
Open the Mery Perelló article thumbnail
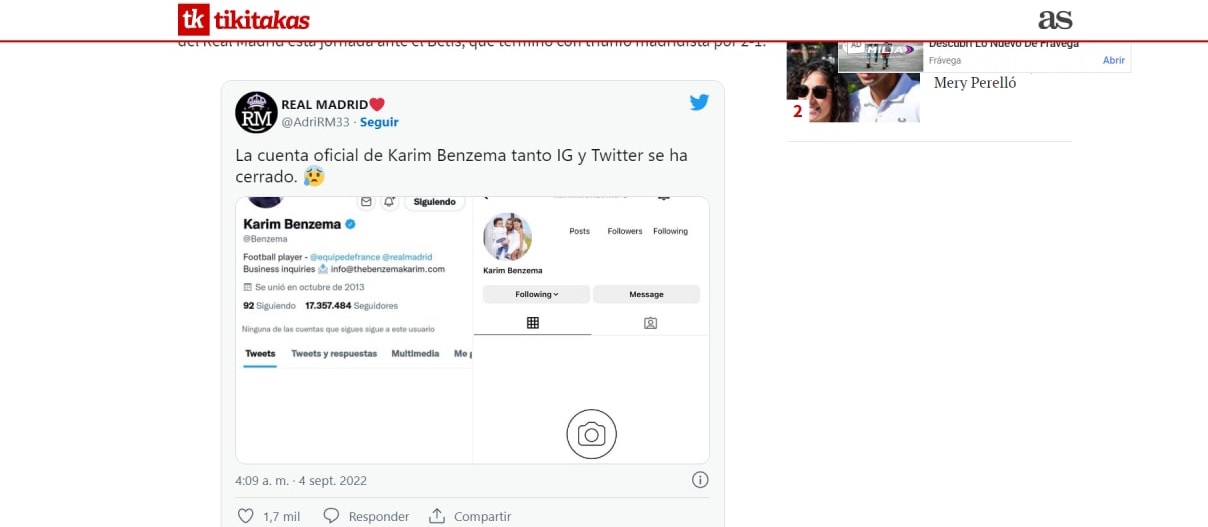(853, 82)
